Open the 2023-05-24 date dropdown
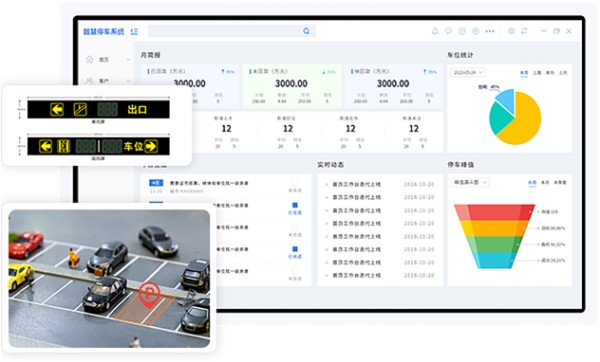Viewport: 600px width, 362px height. click(468, 72)
